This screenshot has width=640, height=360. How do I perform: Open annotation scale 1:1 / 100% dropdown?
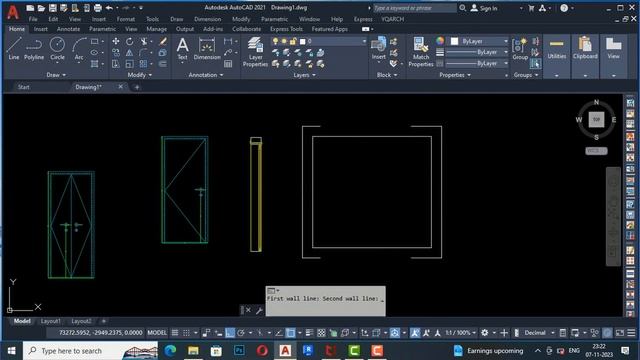[460, 333]
